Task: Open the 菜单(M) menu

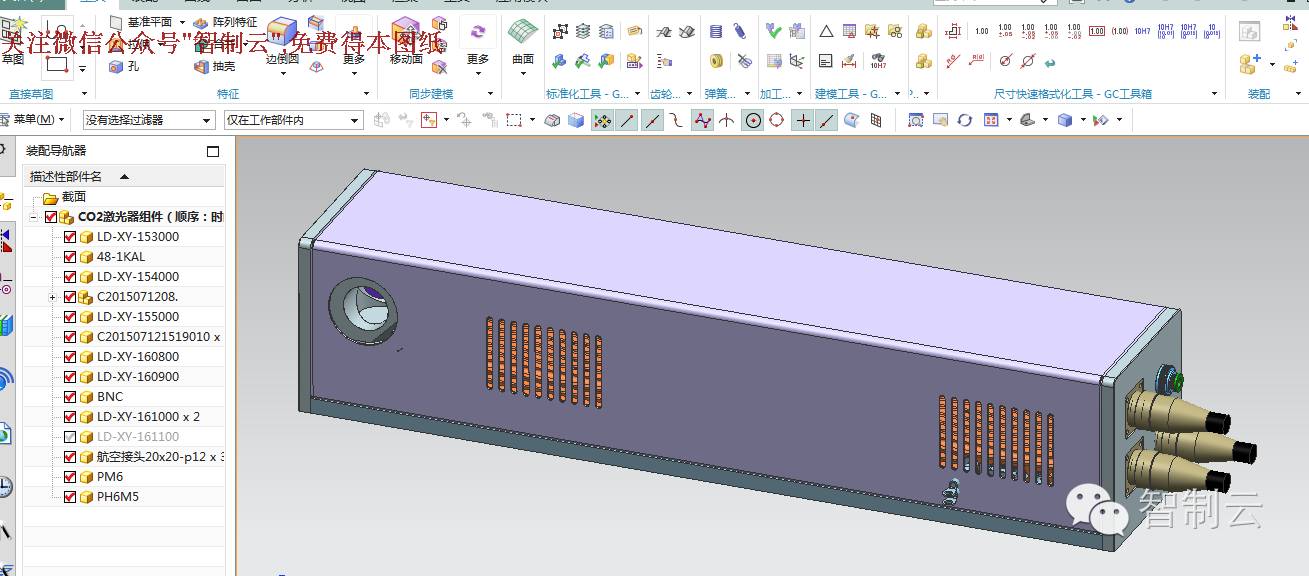Action: (x=34, y=120)
